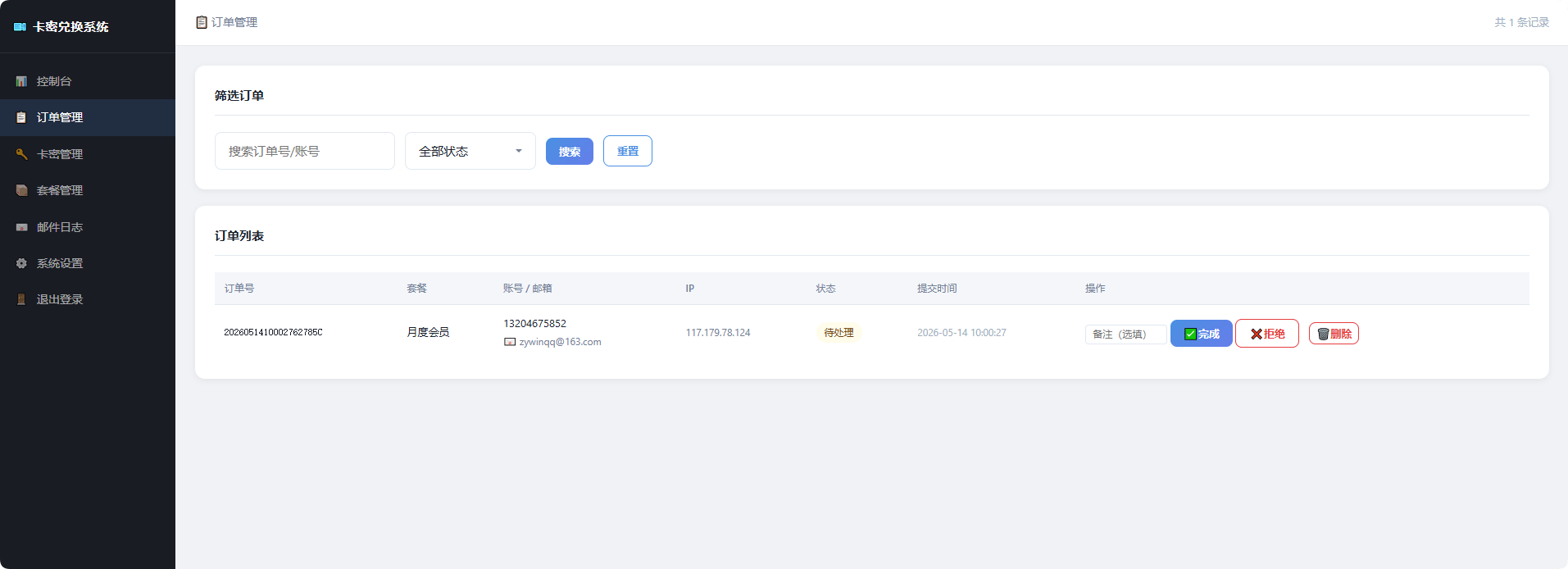Click the 操作 column header
Viewport: 1568px width, 569px height.
pos(1095,288)
